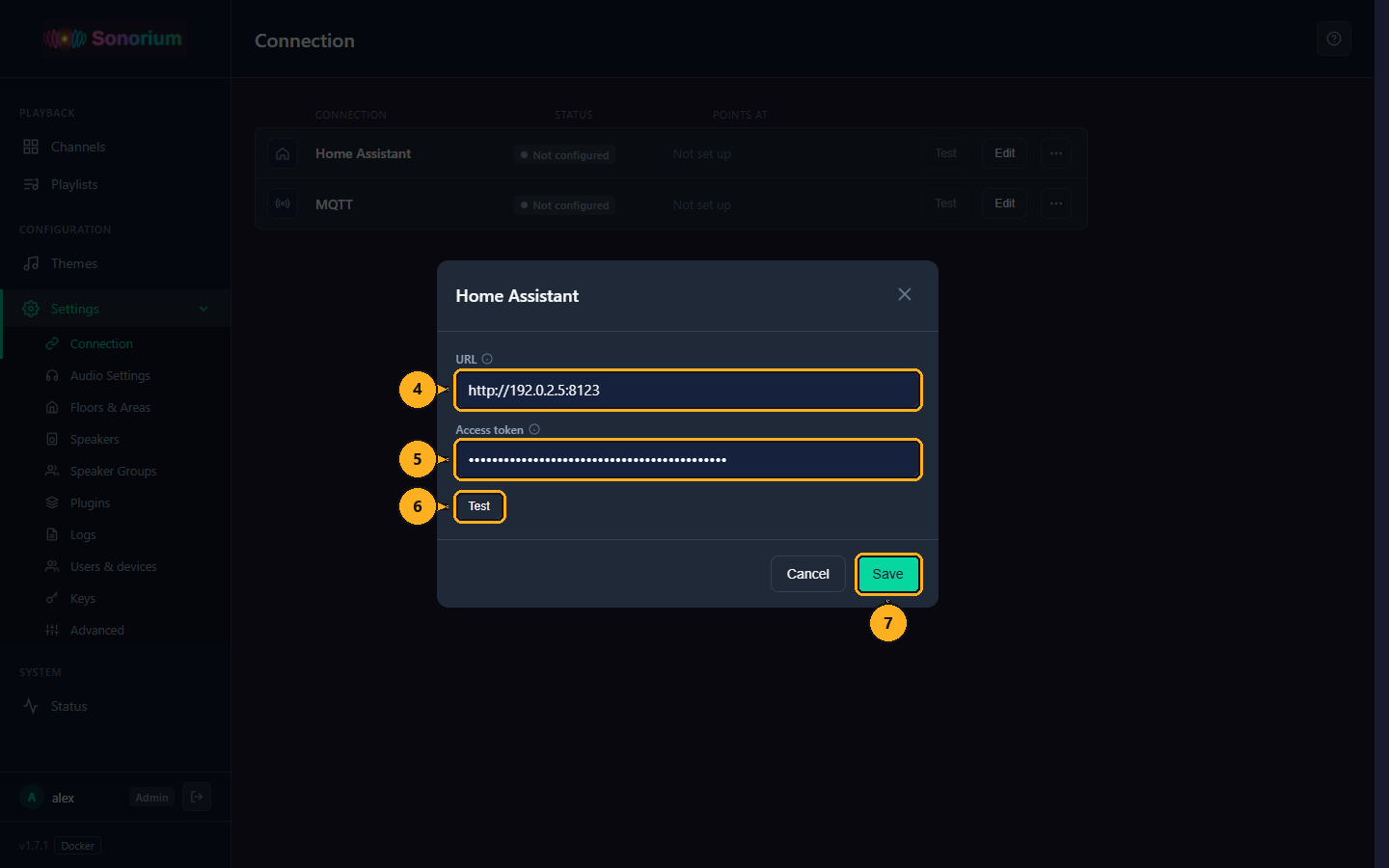Viewport: 1389px width, 868px height.
Task: Click the Themes music note icon
Action: click(31, 263)
